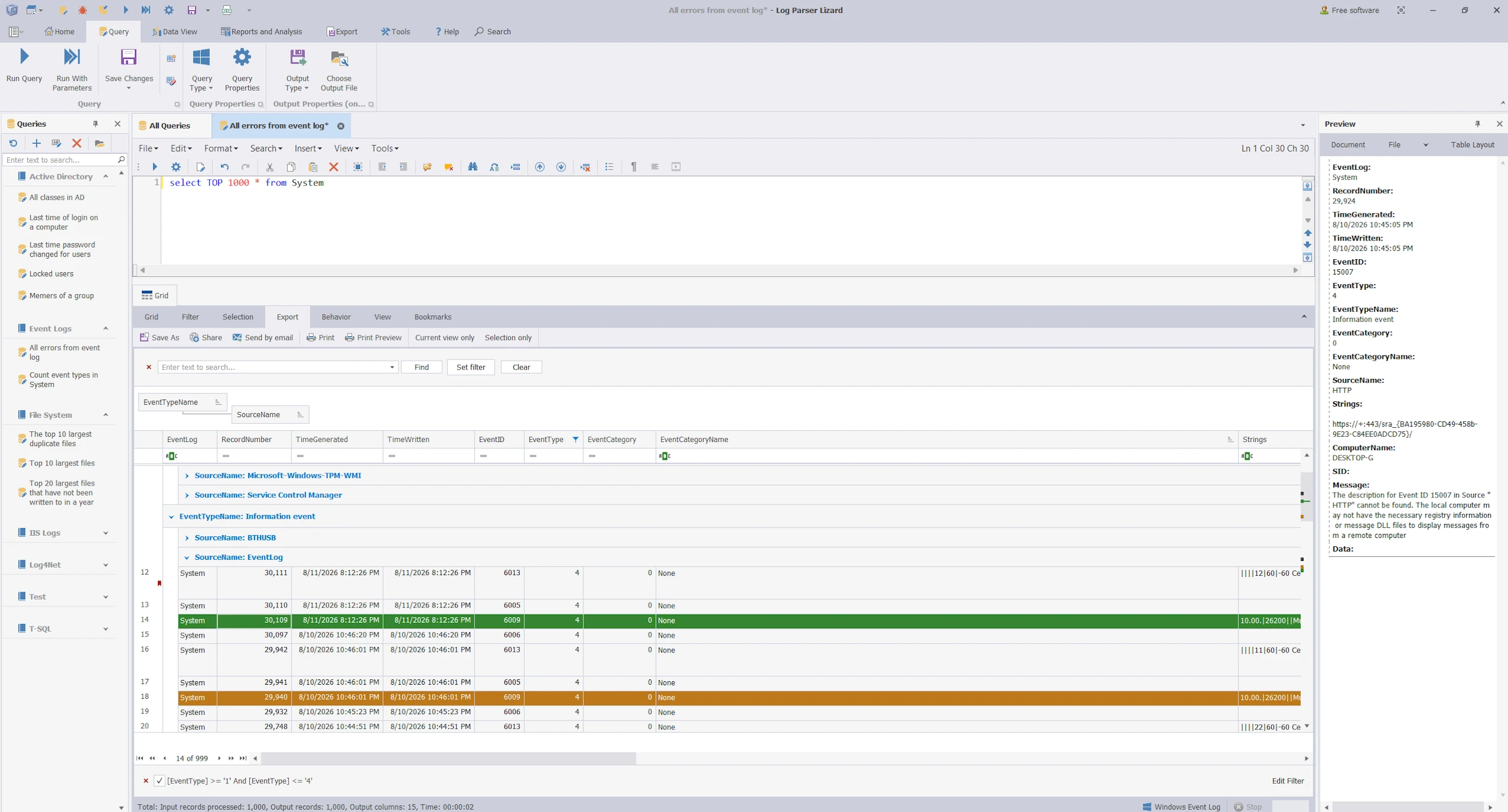Screen dimensions: 1508x812
Task: Add a new query with plus icon
Action: coord(37,143)
